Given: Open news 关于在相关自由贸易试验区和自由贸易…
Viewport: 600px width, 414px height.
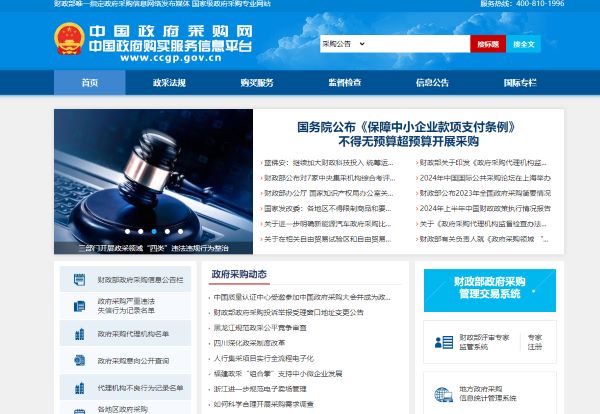Looking at the screenshot, I should (x=328, y=239).
